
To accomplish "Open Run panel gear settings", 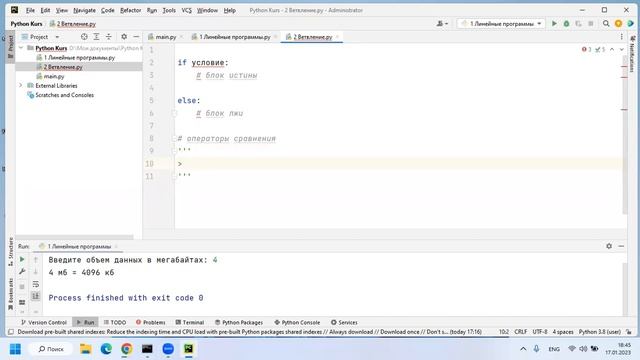I will 609,246.
